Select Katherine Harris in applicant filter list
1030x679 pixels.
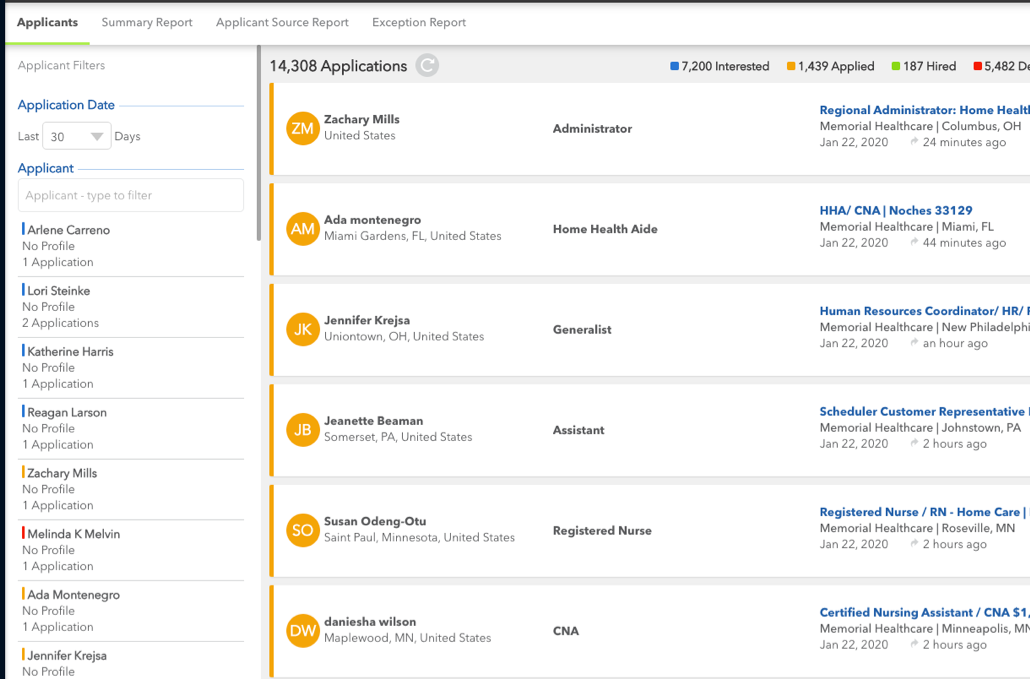131,367
